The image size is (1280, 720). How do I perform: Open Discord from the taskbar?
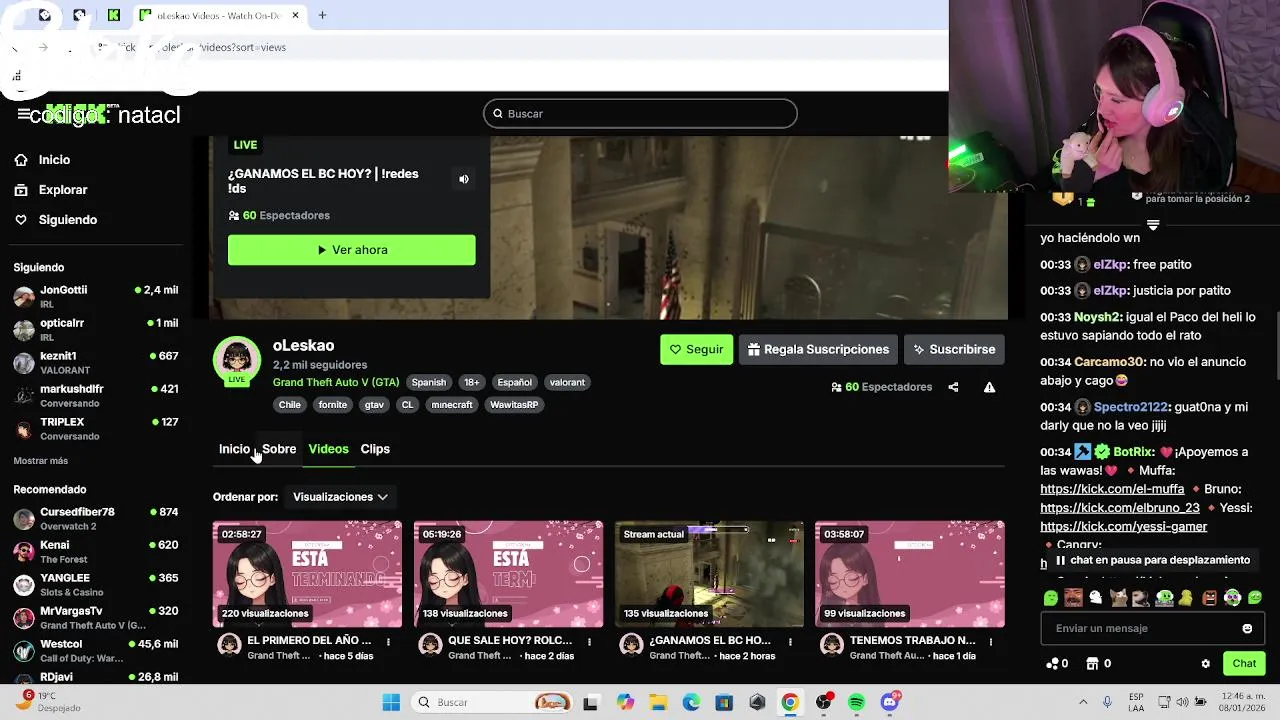click(x=889, y=702)
